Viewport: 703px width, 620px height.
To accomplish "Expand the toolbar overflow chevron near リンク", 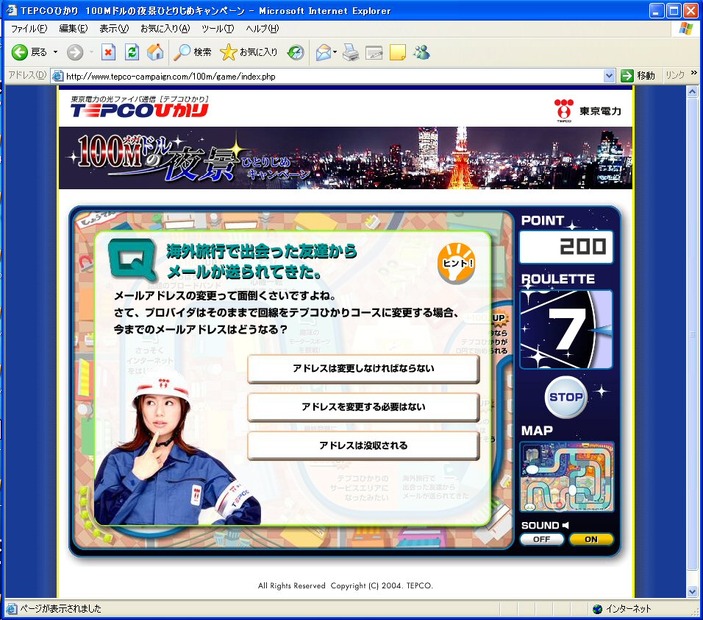I will pyautogui.click(x=694, y=73).
